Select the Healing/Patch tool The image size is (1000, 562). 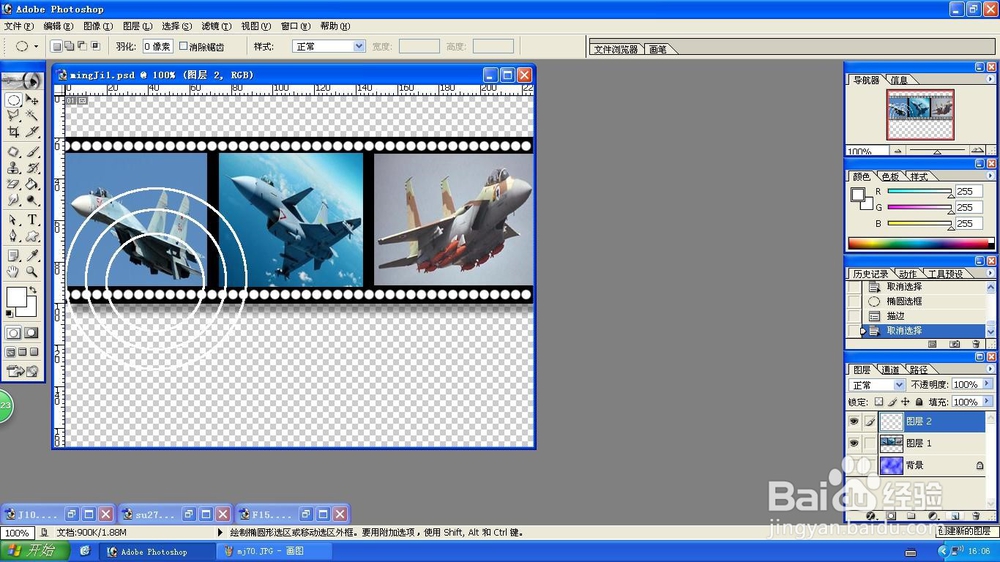(x=13, y=152)
